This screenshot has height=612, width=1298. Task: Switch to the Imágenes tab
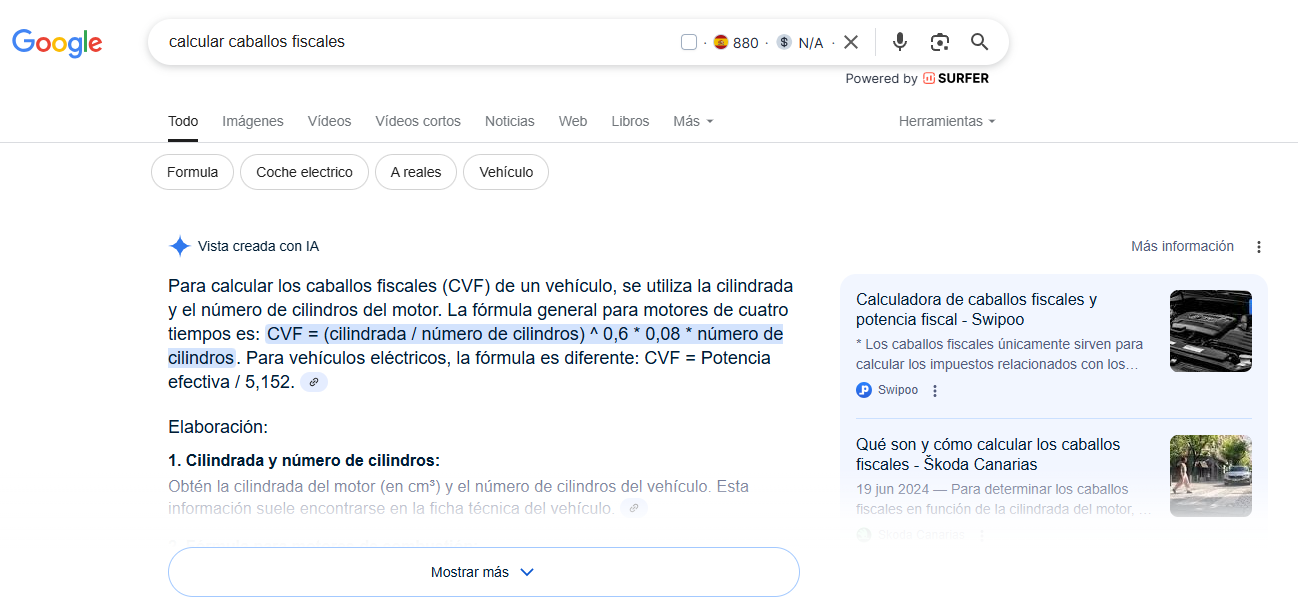pos(253,121)
